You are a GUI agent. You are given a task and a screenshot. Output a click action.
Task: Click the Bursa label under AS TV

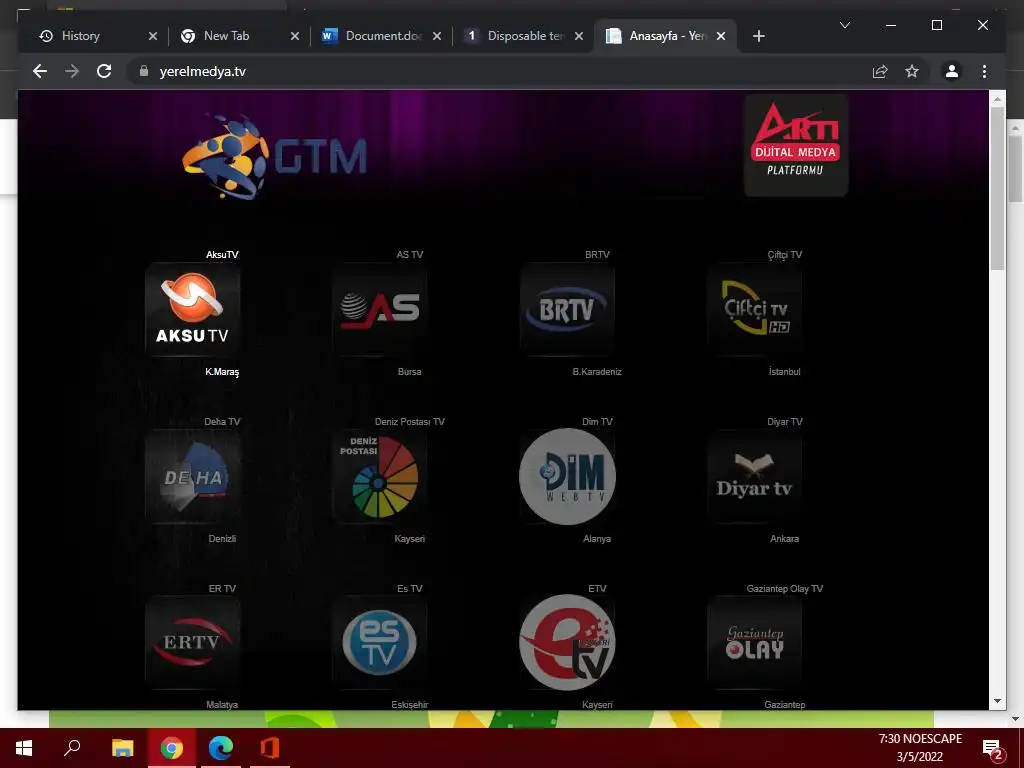click(409, 372)
